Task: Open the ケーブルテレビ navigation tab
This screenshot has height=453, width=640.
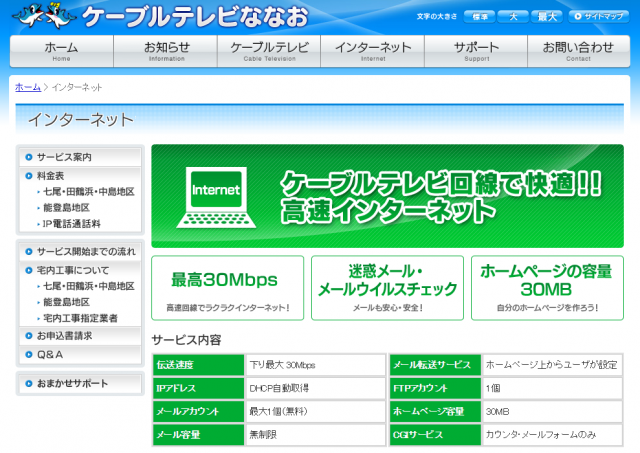Action: 269,51
